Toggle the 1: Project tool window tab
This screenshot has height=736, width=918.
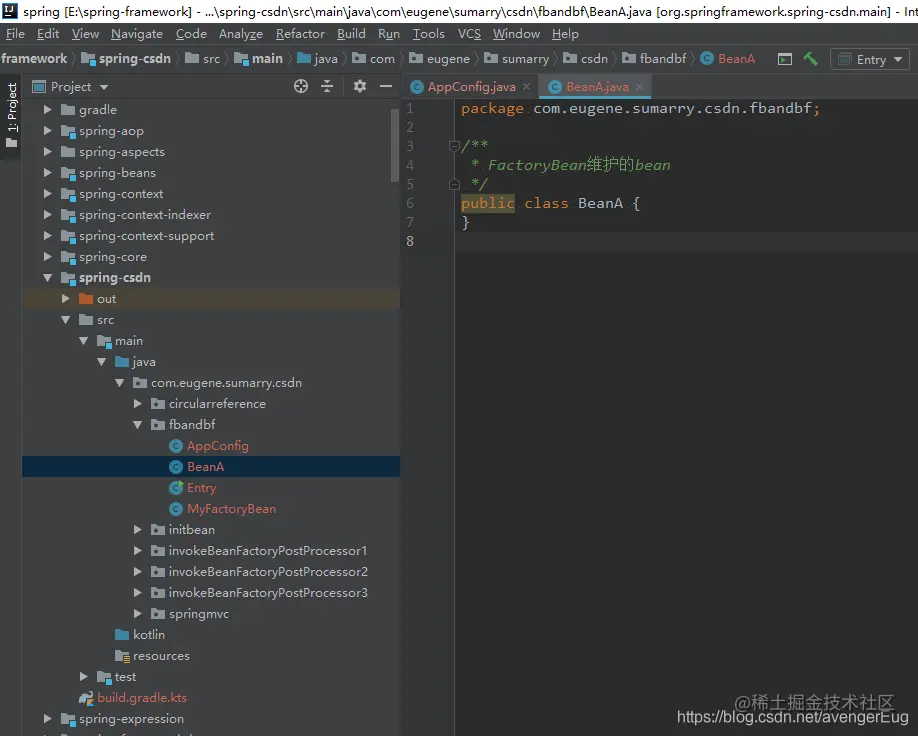click(11, 116)
